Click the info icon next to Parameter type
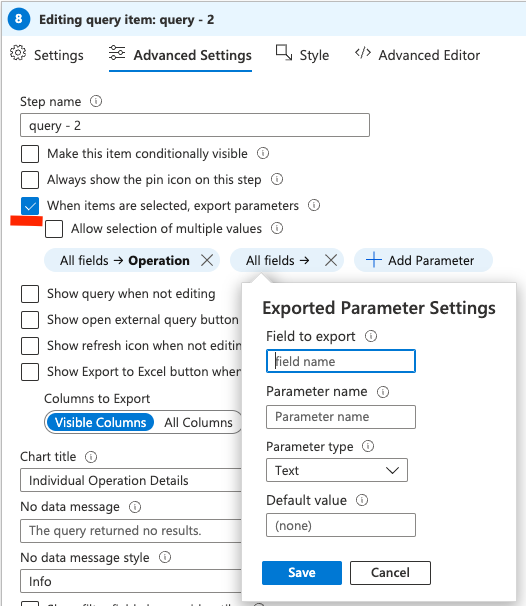The width and height of the screenshot is (526, 606). tap(368, 446)
